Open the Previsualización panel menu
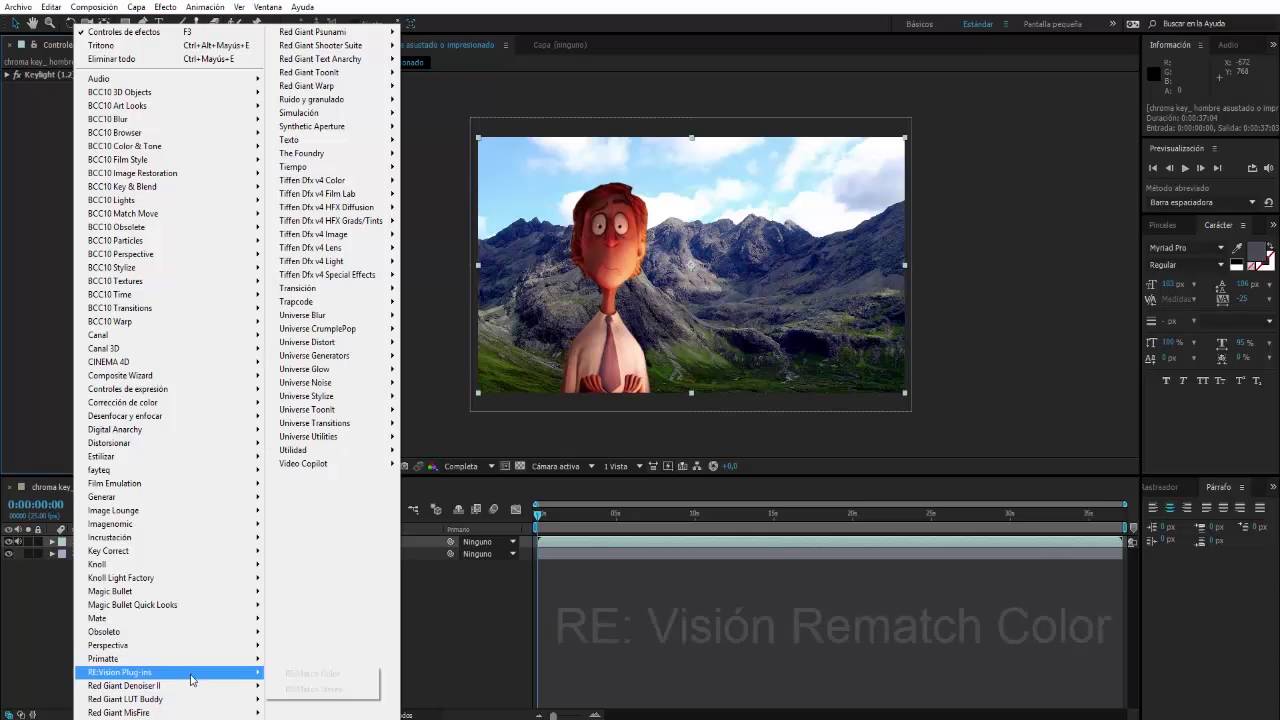1280x720 pixels. pos(1214,149)
